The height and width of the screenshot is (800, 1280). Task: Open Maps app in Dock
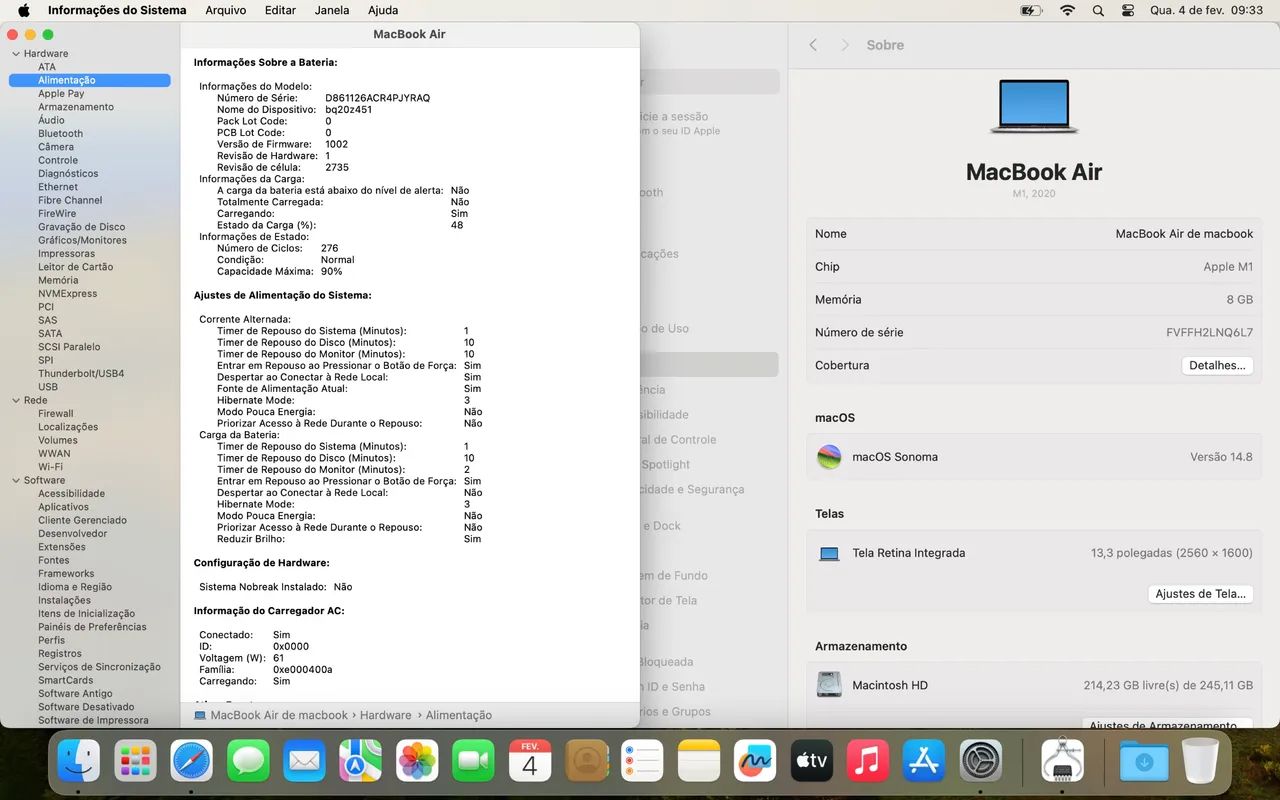click(360, 761)
